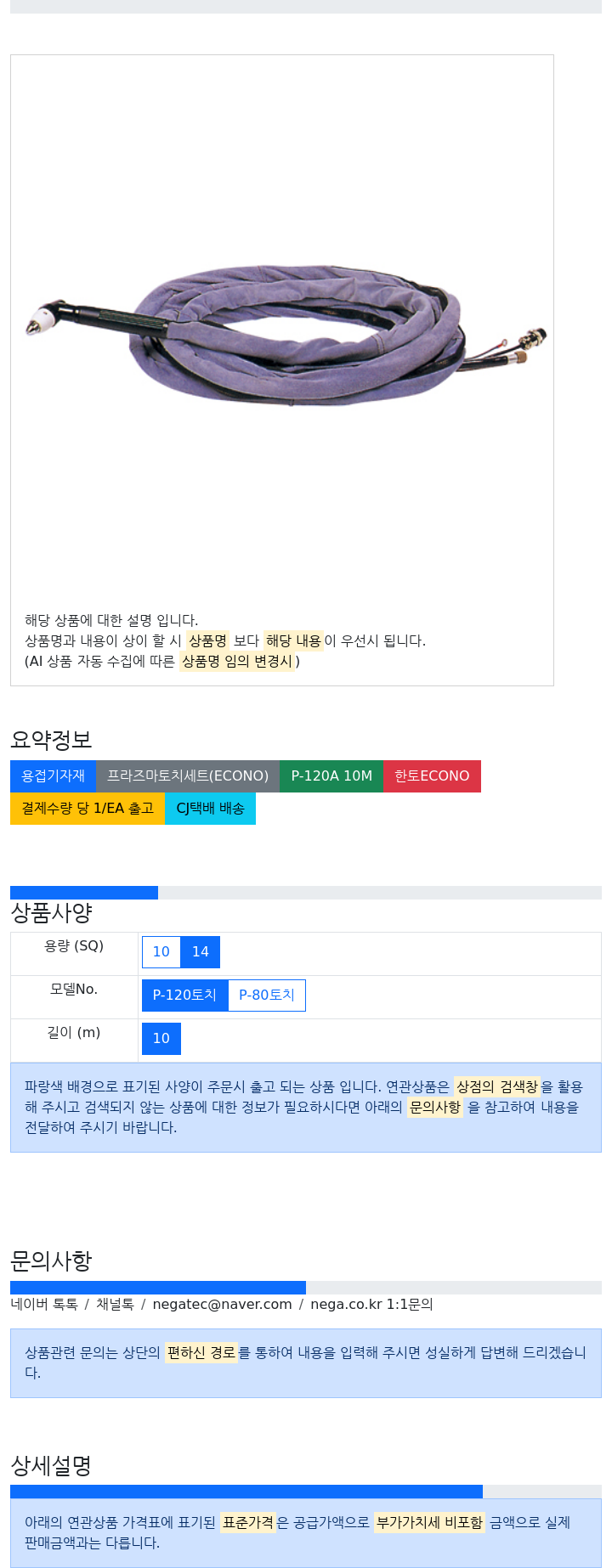Image resolution: width=612 pixels, height=1568 pixels.
Task: Select the 용접기자재 category tag
Action: pos(53,776)
